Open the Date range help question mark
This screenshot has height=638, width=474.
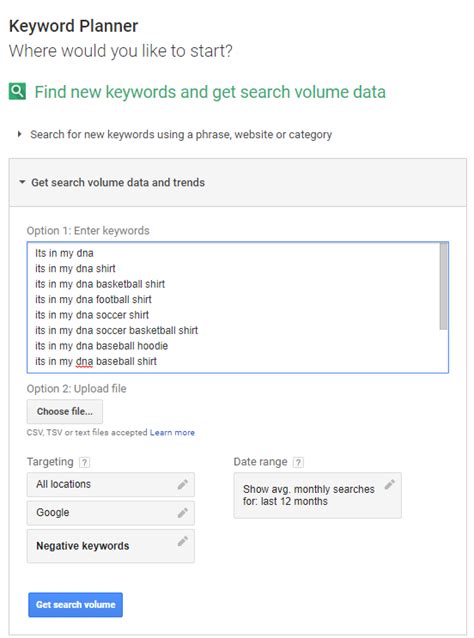pos(298,462)
